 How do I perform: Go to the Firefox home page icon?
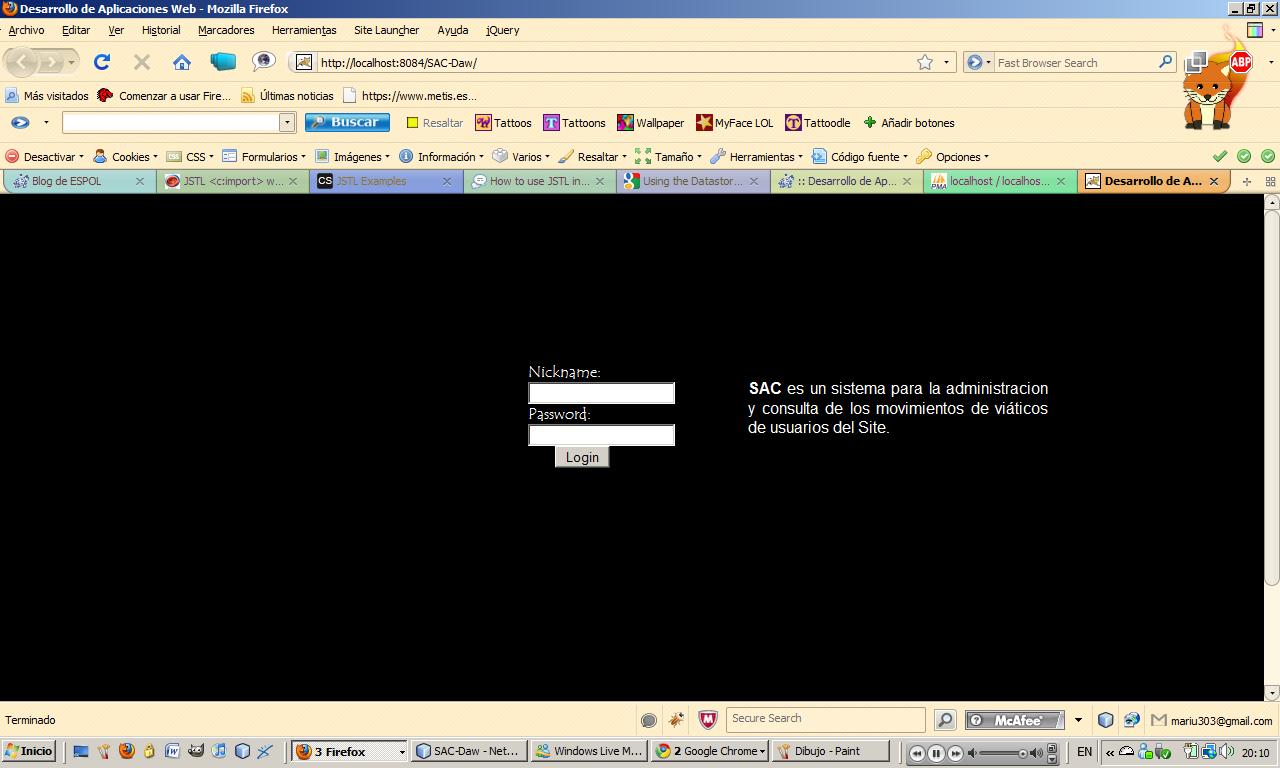[x=181, y=62]
